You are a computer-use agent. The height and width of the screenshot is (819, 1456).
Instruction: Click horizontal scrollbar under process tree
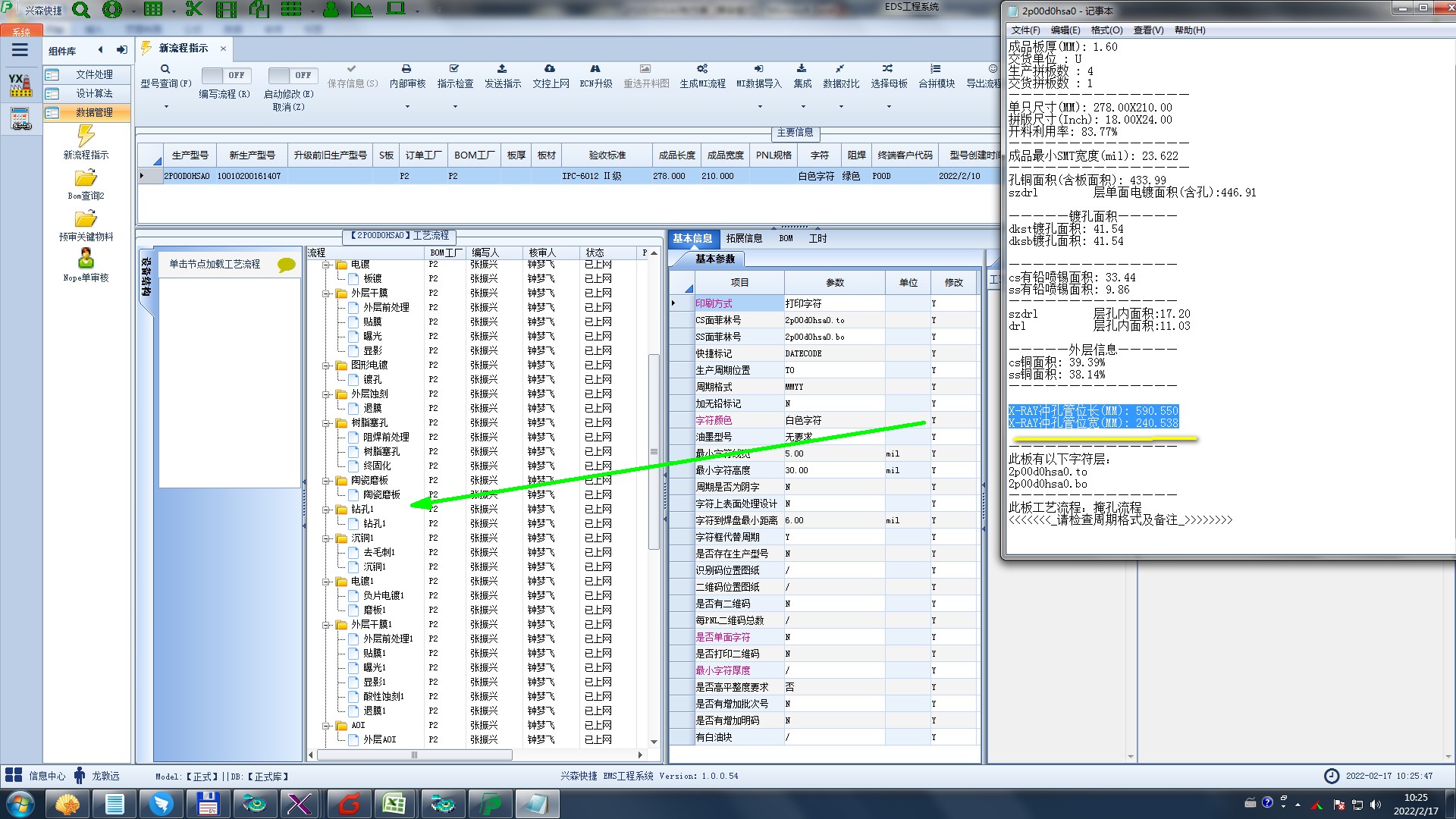(x=414, y=755)
